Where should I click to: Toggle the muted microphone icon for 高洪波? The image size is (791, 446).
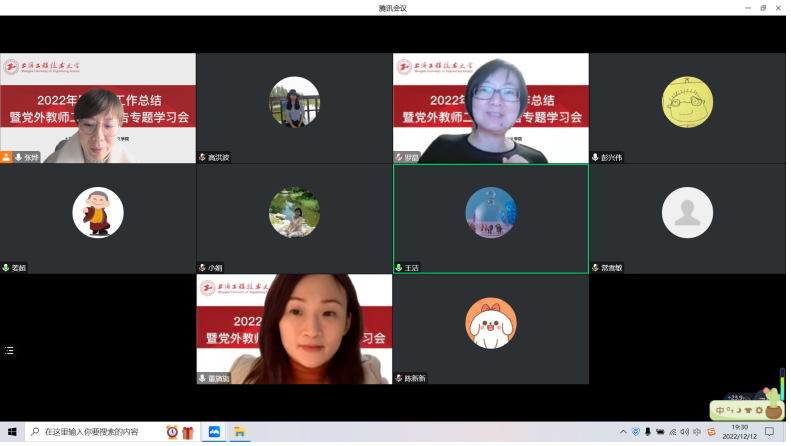pos(203,157)
